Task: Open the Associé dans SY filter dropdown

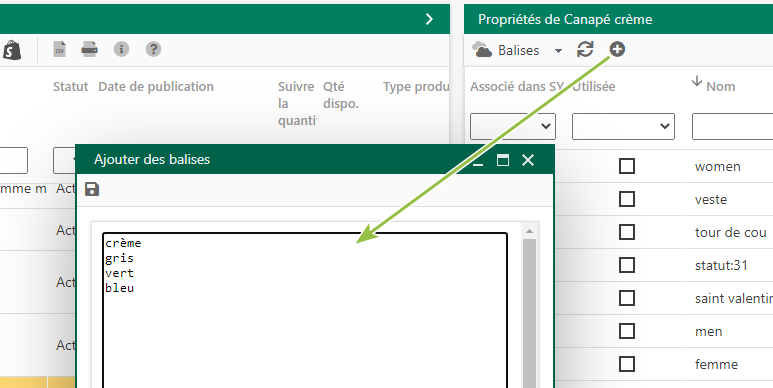Action: 513,127
